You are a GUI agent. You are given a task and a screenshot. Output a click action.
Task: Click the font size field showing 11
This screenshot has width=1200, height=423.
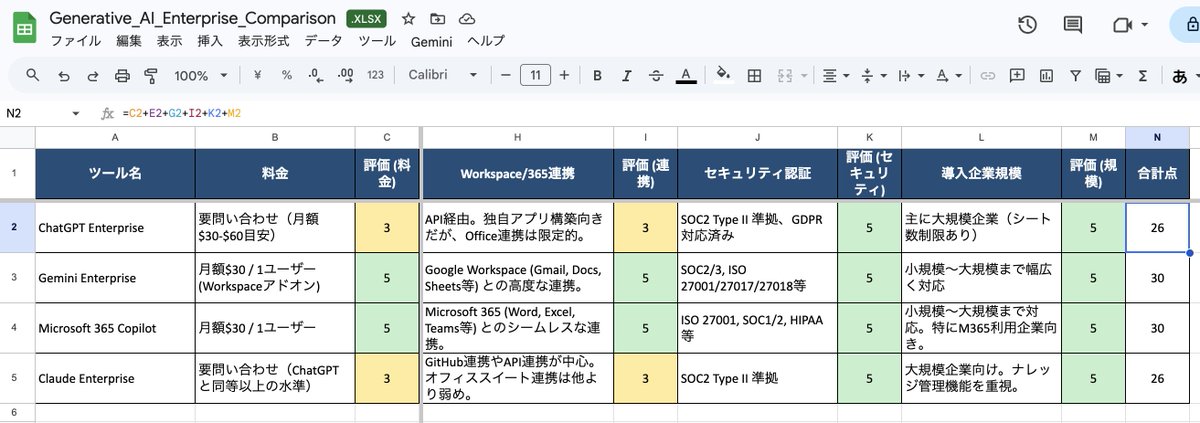[x=535, y=75]
